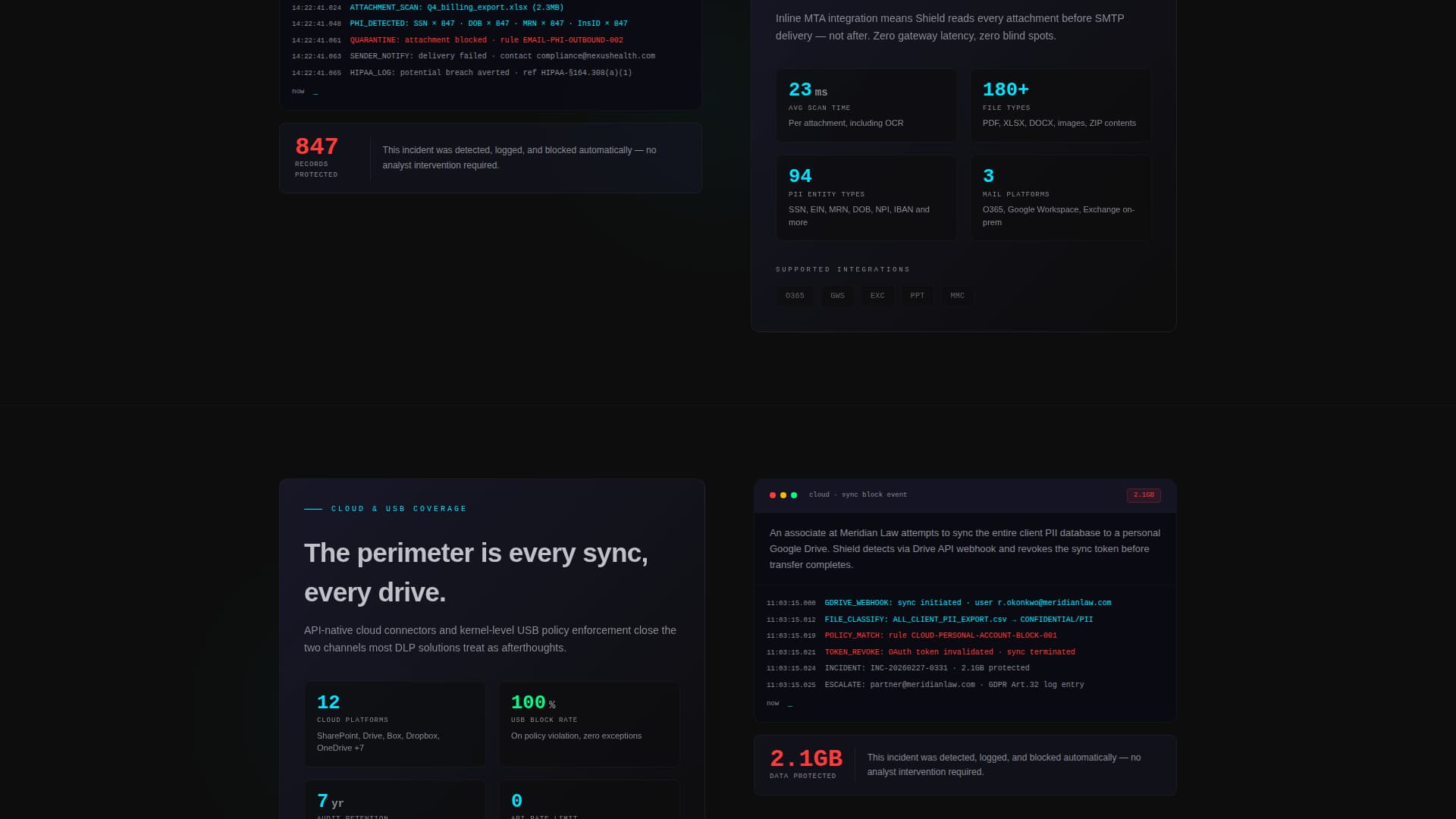Click the EXC integration chip
Screen dimensions: 1456x819
pyautogui.click(x=877, y=296)
